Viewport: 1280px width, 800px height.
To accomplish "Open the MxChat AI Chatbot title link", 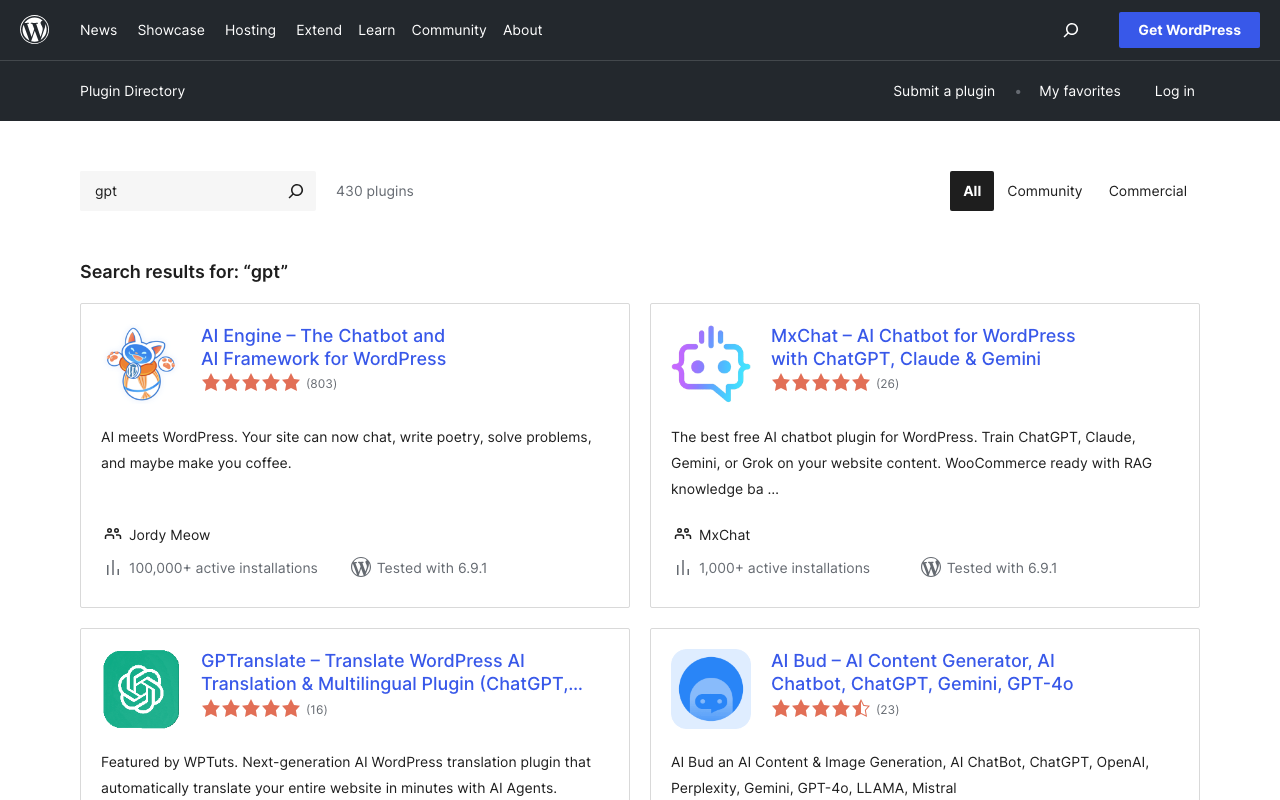I will 923,347.
